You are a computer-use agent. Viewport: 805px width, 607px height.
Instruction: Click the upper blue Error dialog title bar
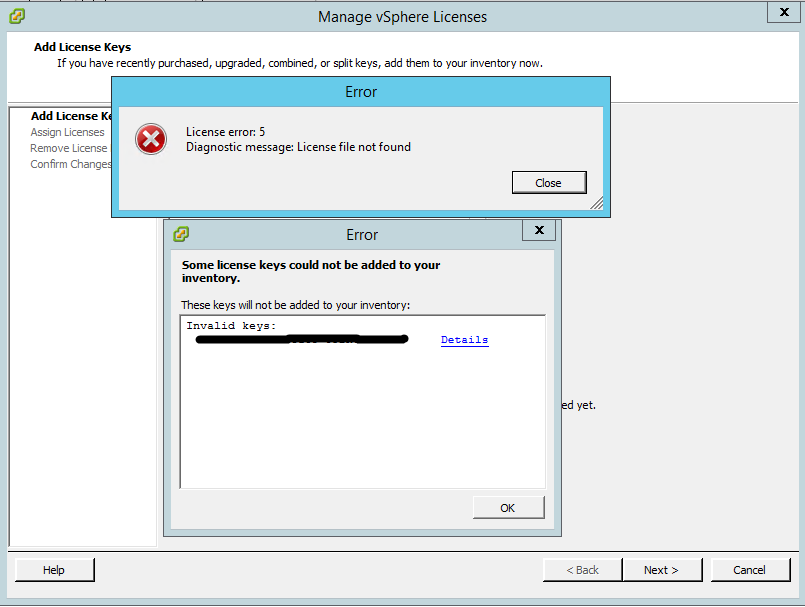pos(361,92)
